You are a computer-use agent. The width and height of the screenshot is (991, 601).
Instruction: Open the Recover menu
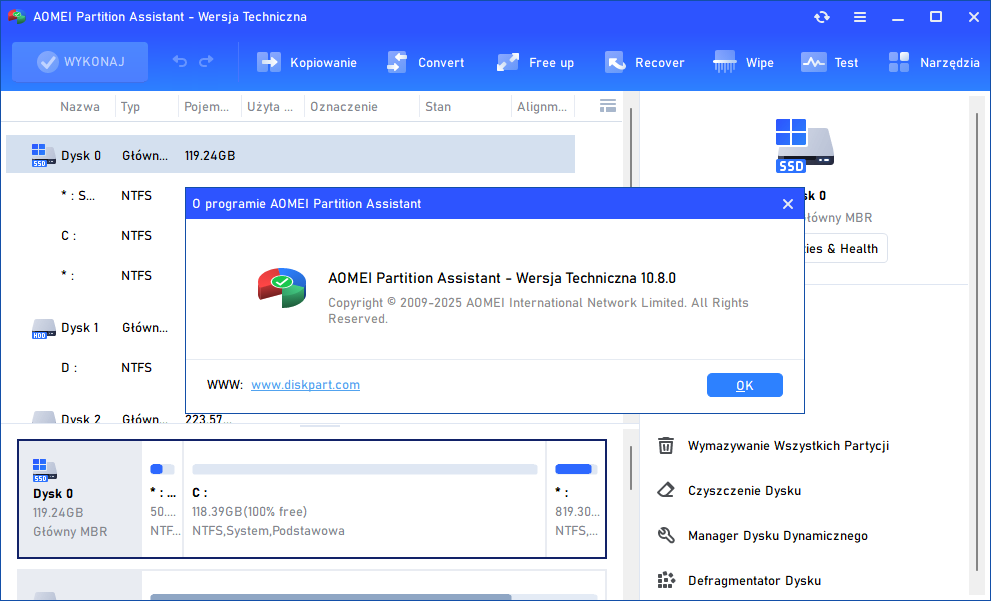pos(644,63)
